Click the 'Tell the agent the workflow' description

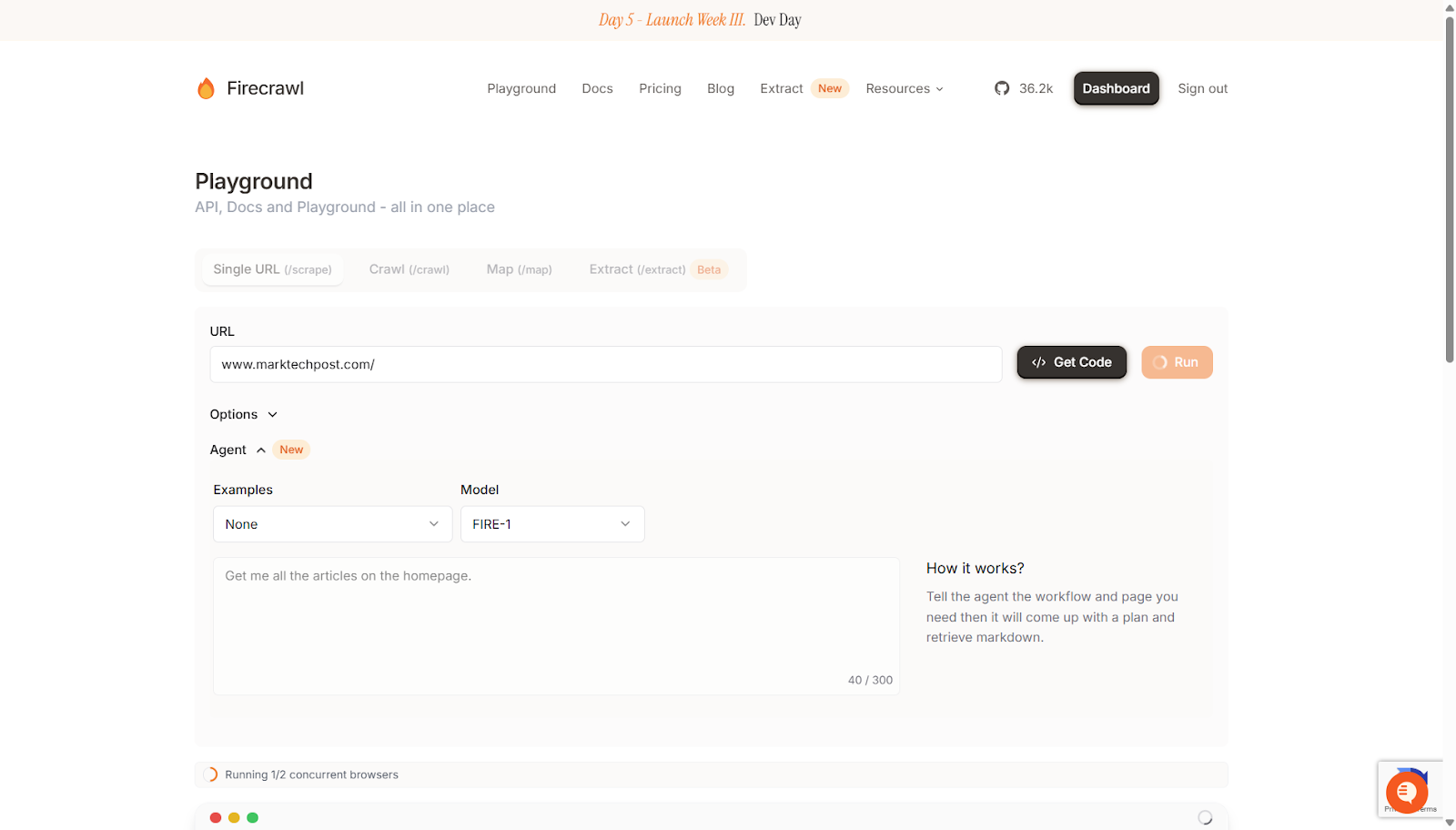[1052, 617]
